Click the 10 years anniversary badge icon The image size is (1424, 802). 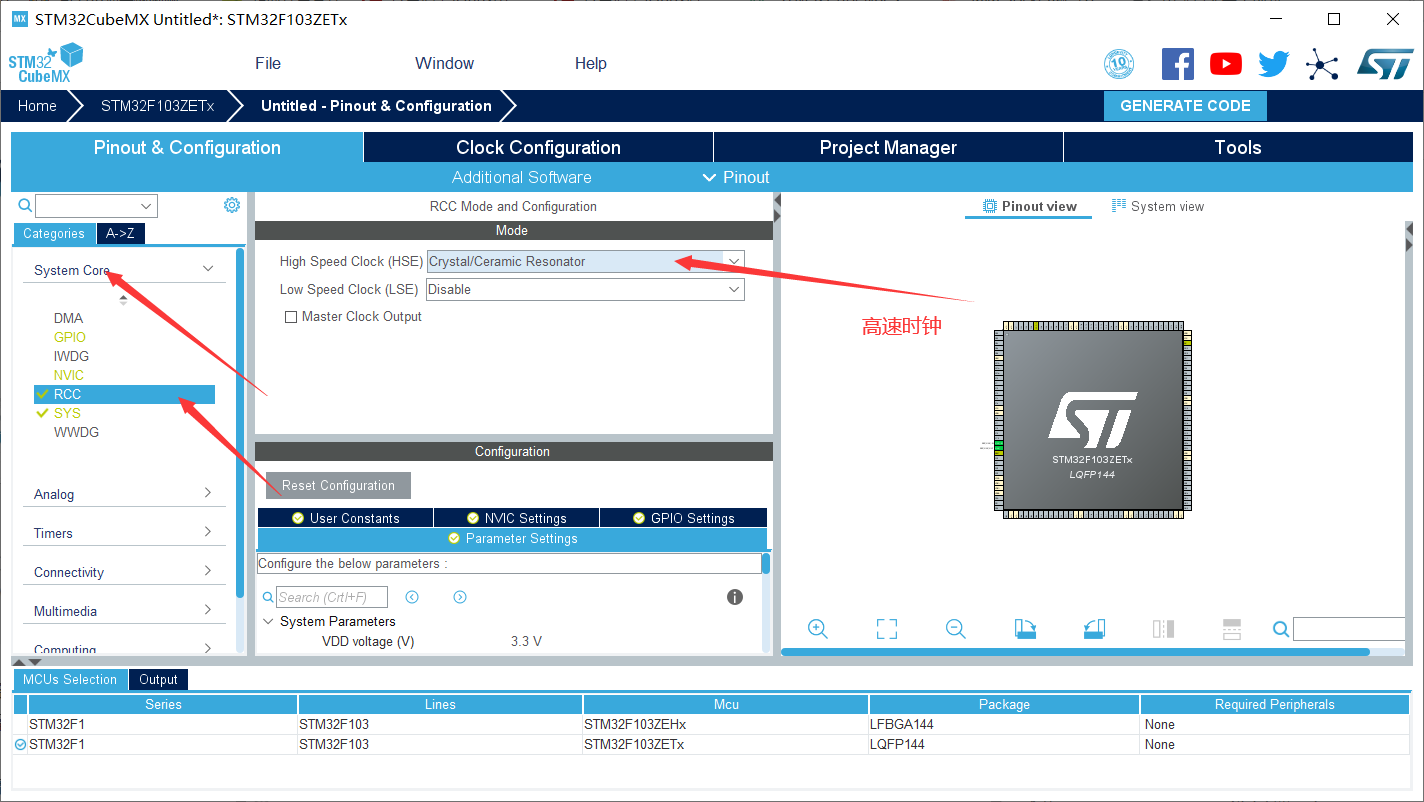click(1119, 65)
